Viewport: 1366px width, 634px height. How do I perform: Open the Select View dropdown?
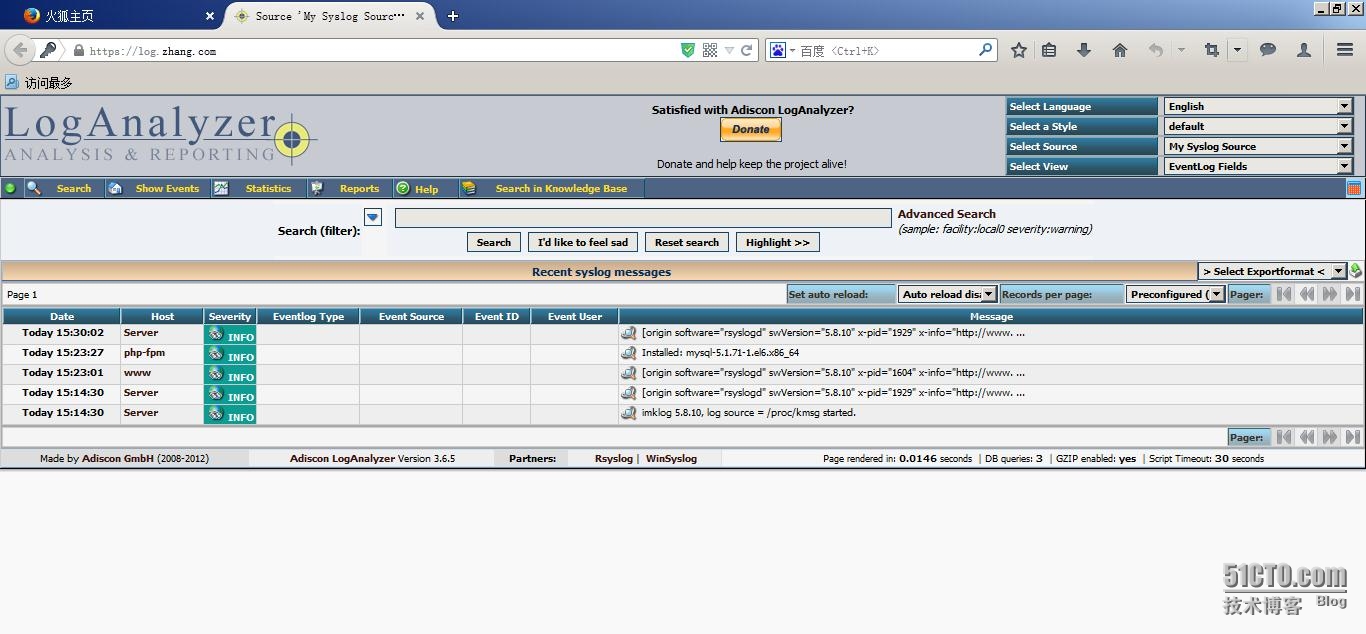[1258, 166]
